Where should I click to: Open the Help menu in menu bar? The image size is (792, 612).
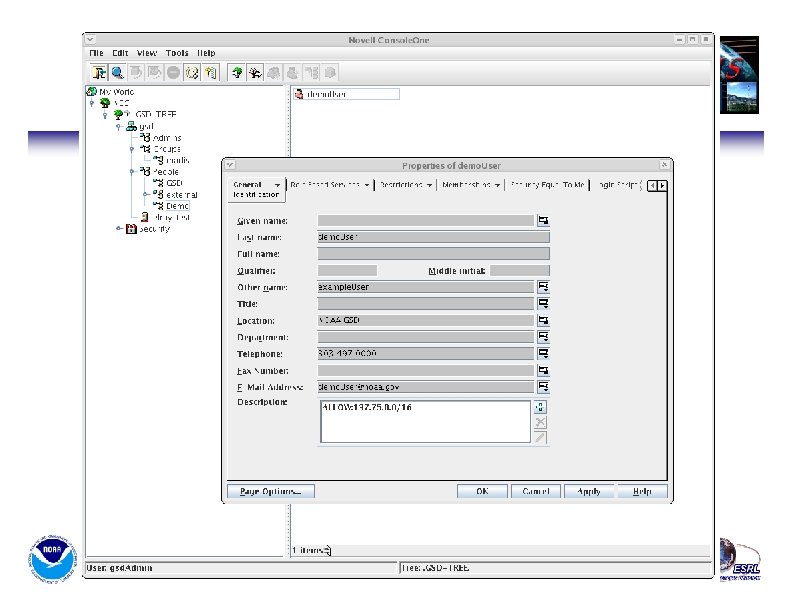206,53
